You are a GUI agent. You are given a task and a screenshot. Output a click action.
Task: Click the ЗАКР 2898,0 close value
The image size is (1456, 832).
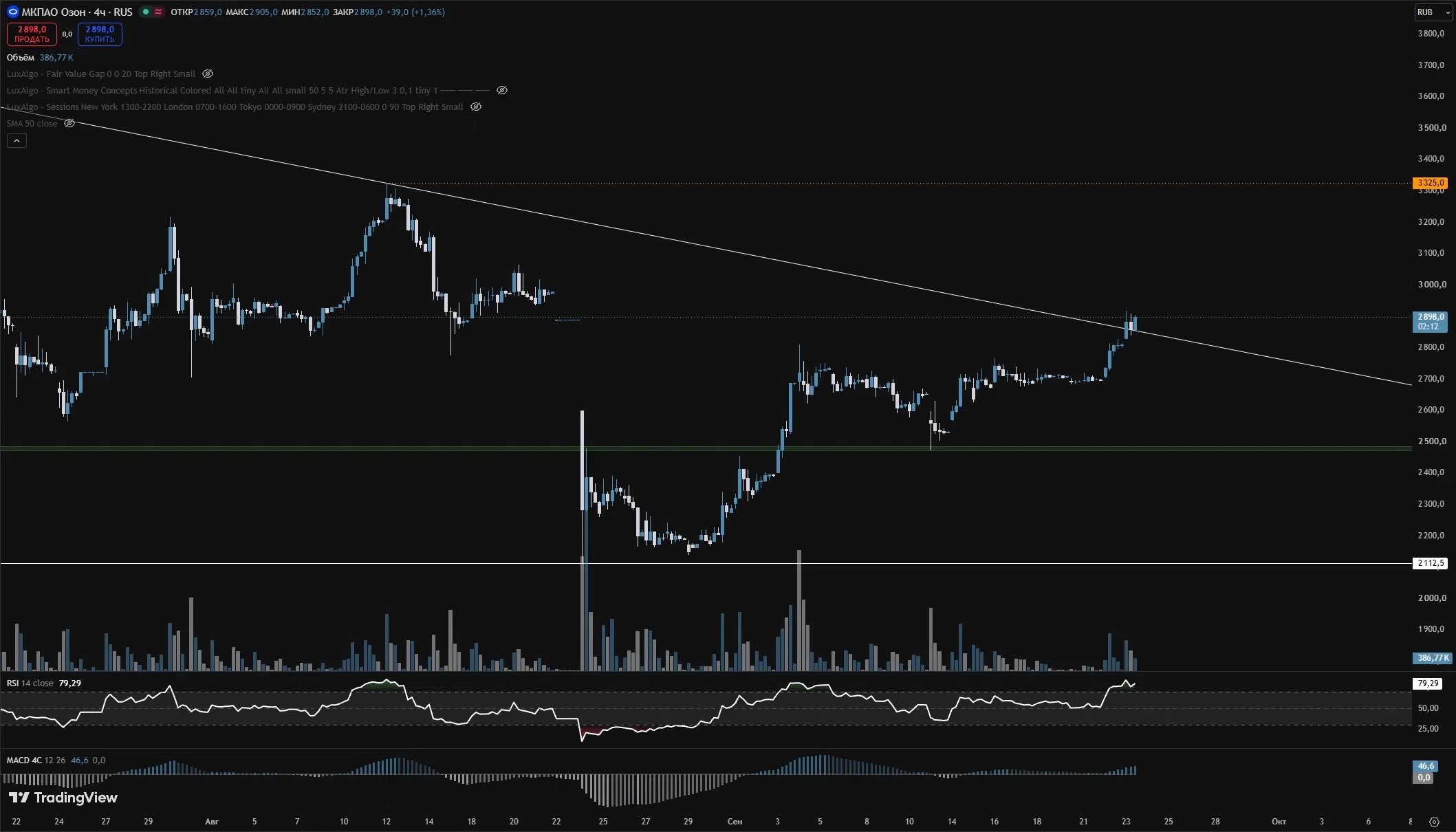click(357, 12)
